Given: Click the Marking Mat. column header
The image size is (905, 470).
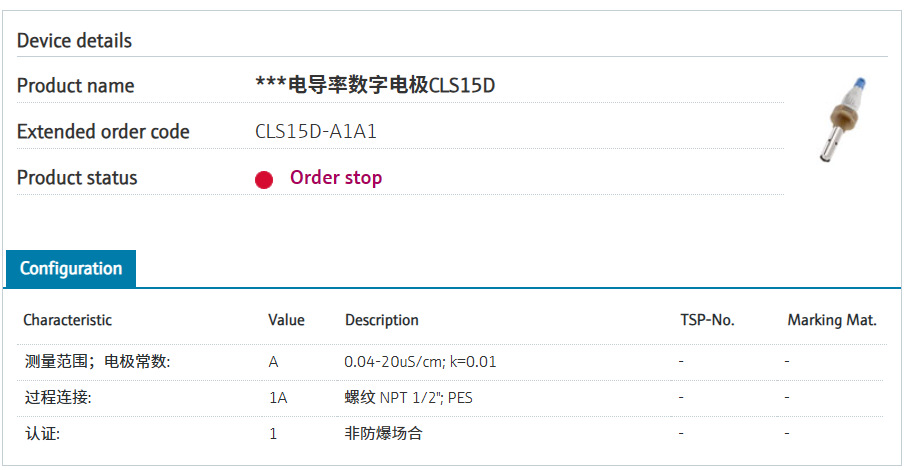Looking at the screenshot, I should point(832,320).
